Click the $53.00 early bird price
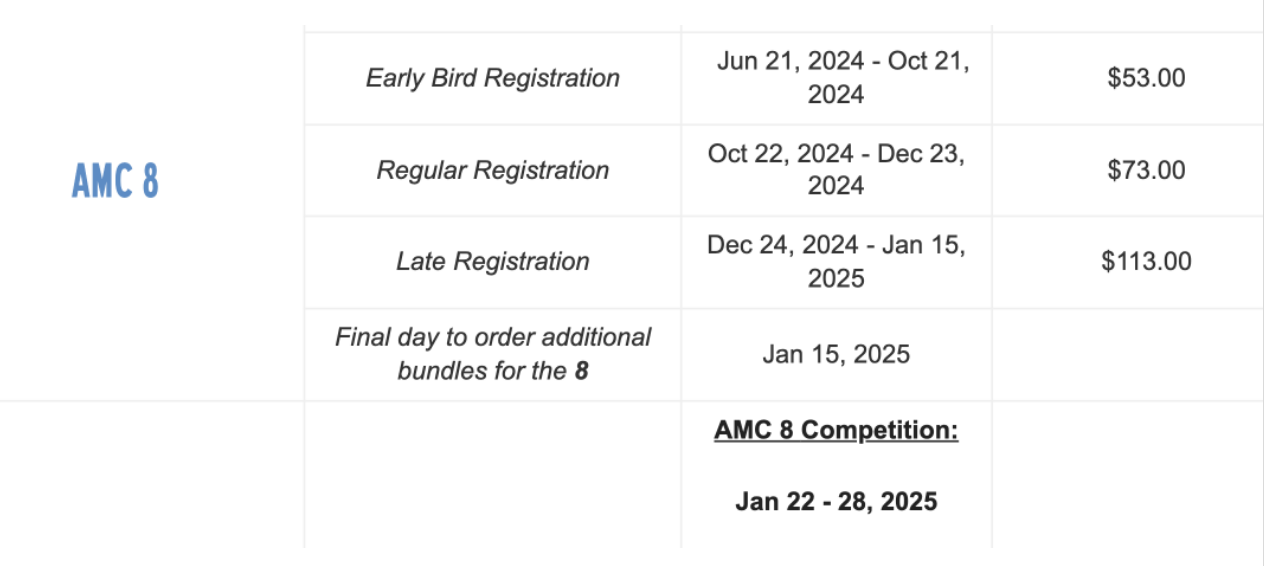This screenshot has height=566, width=1264. click(1146, 78)
